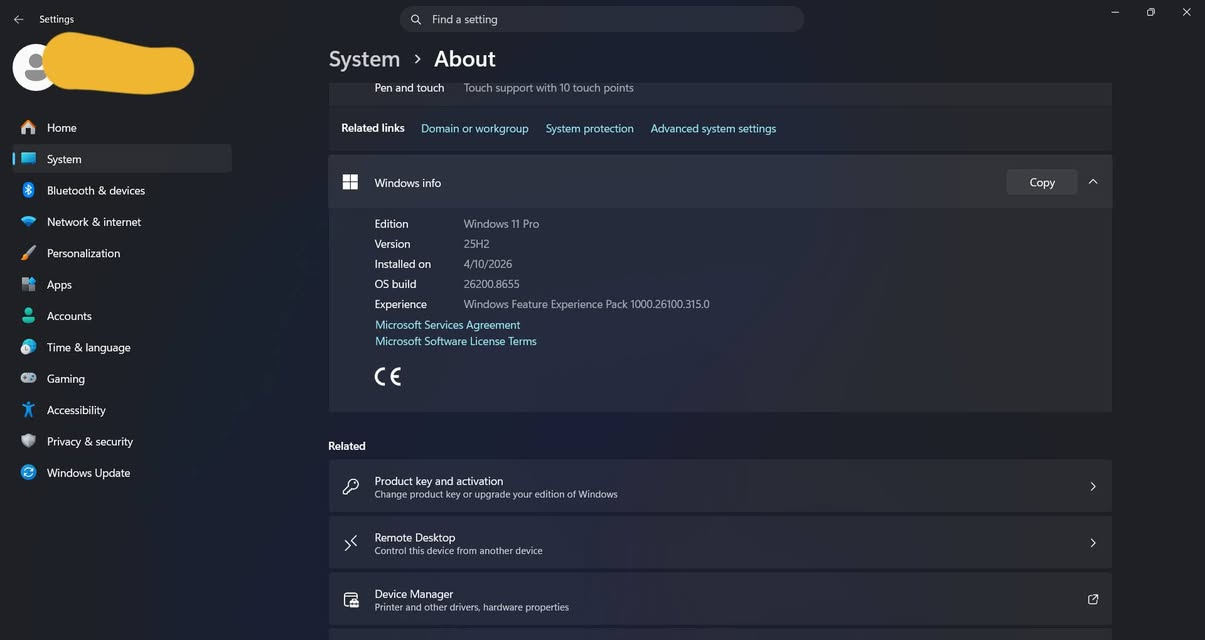
Task: Go to Network & internet settings
Action: 122,222
